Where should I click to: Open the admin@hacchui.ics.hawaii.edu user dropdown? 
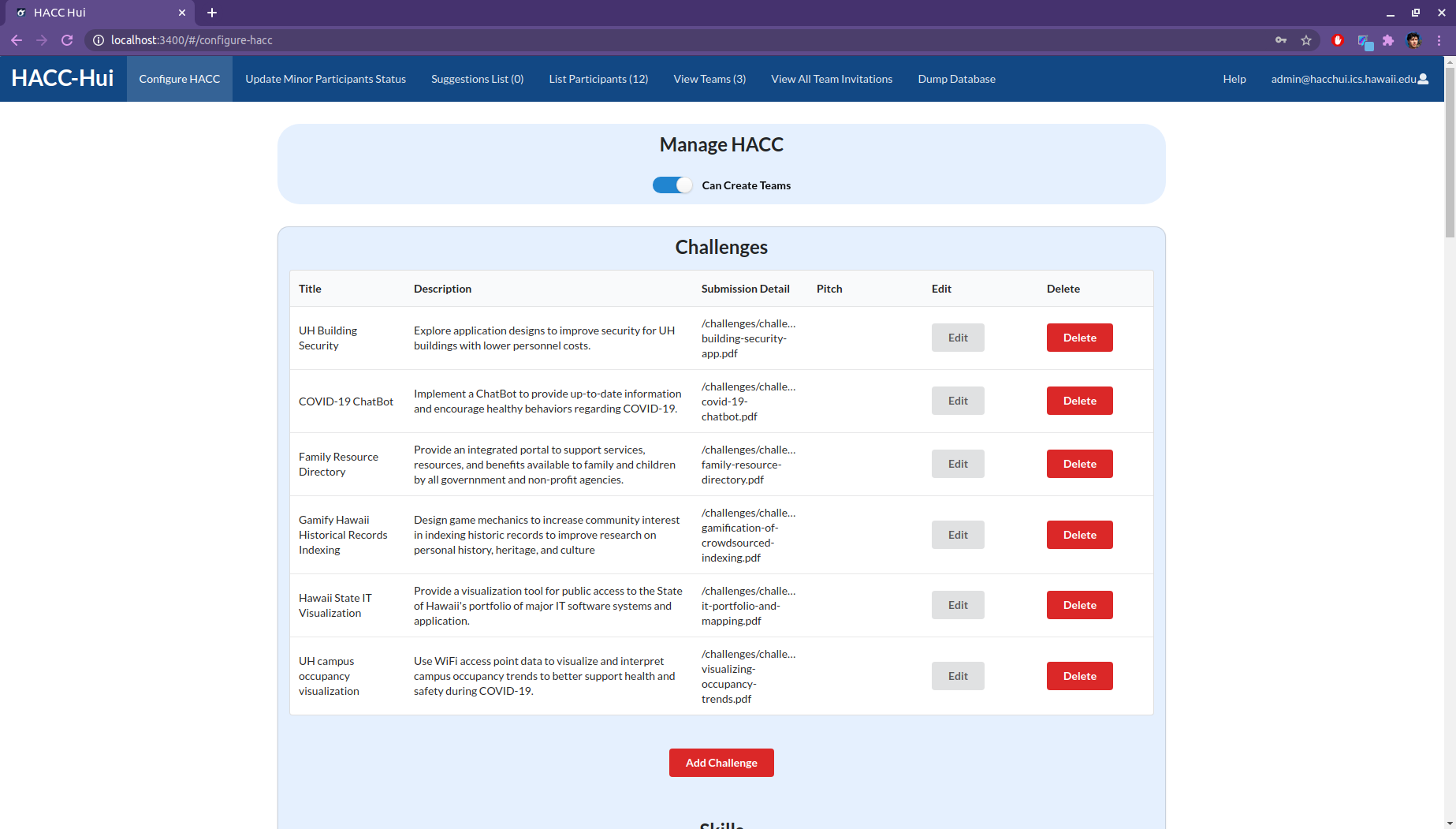click(x=1350, y=79)
